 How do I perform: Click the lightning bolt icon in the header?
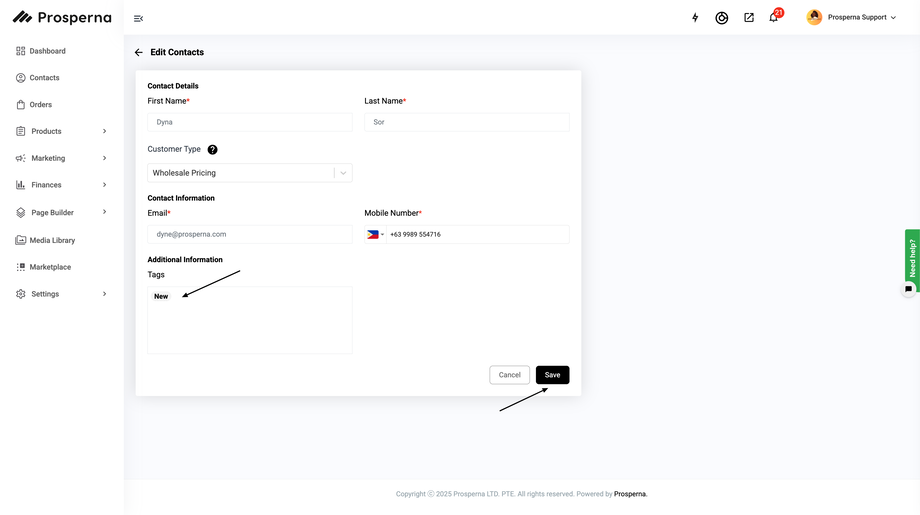[695, 18]
